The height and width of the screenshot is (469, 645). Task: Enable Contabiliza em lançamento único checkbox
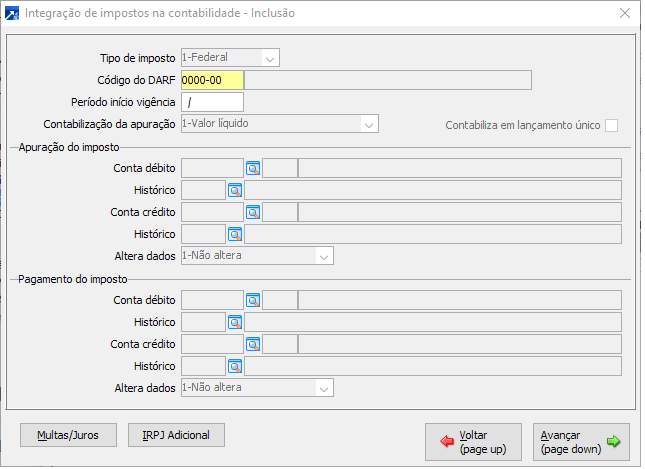[x=611, y=125]
